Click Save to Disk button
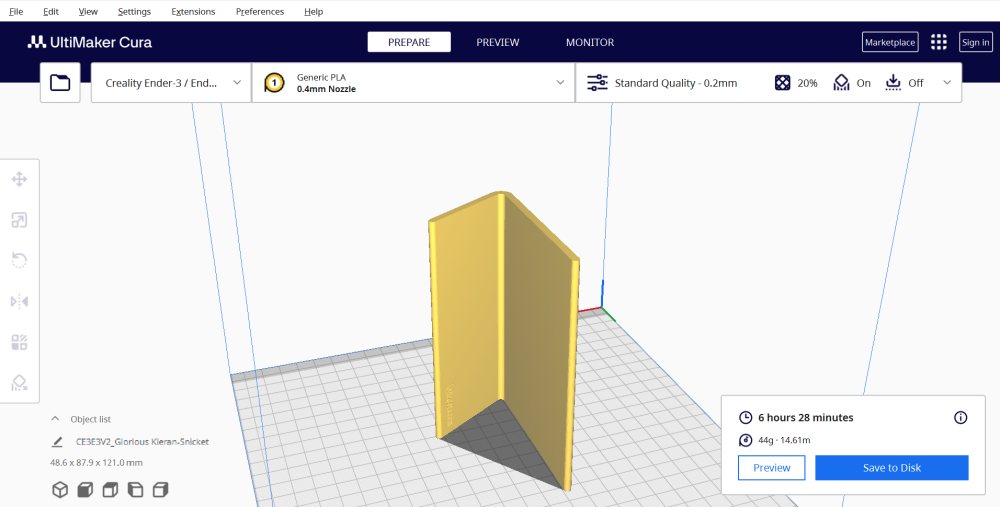Screen dimensions: 1000x507 tap(892, 467)
